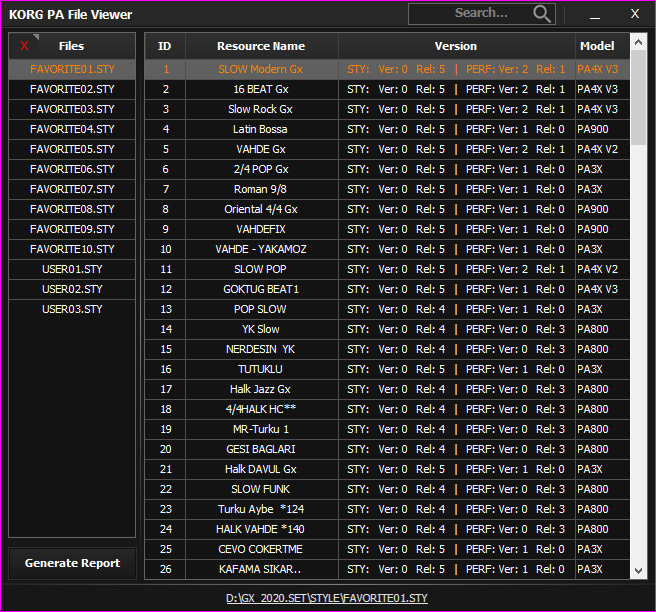Select the Latin Bossa resource
The width and height of the screenshot is (656, 612).
[x=261, y=129]
